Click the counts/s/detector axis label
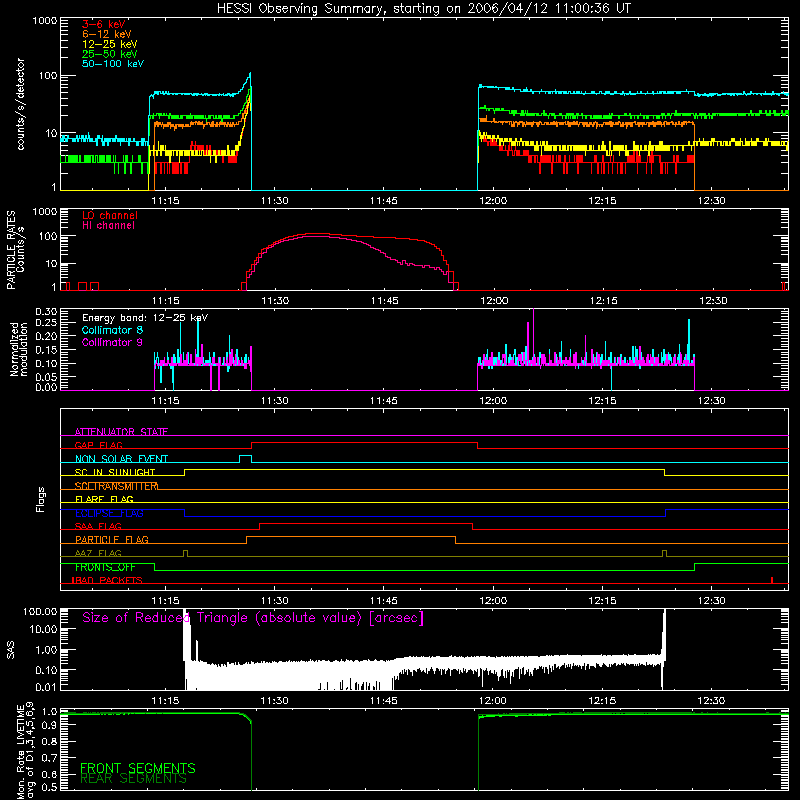Image resolution: width=800 pixels, height=800 pixels. click(20, 104)
